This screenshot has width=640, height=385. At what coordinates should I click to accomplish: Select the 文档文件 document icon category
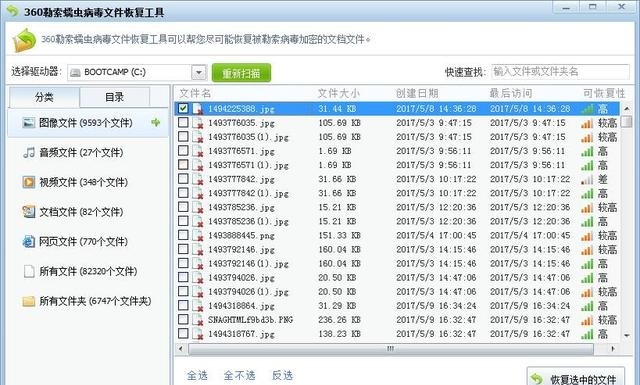pos(29,211)
